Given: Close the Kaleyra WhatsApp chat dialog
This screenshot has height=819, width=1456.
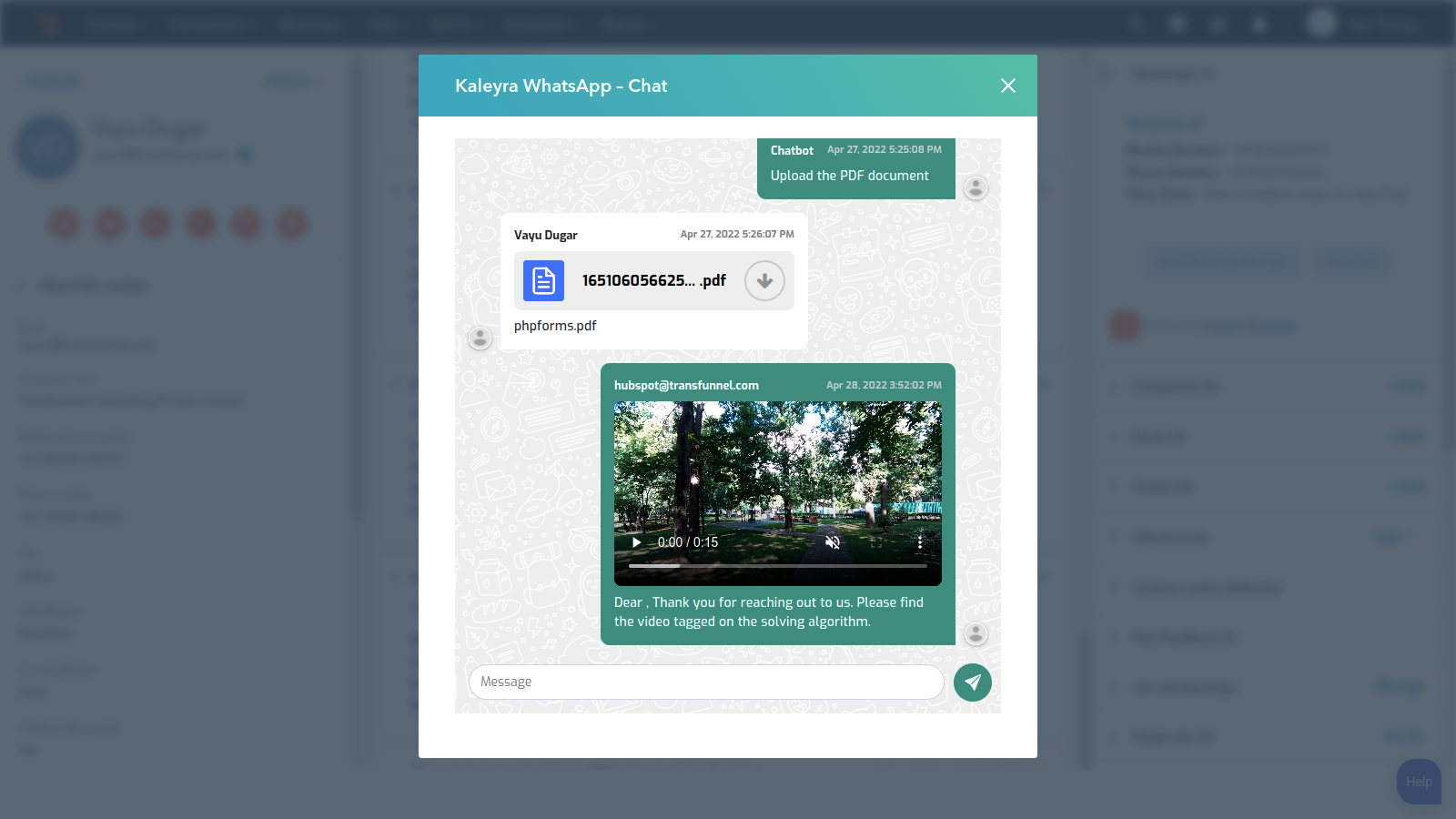Looking at the screenshot, I should (1007, 86).
